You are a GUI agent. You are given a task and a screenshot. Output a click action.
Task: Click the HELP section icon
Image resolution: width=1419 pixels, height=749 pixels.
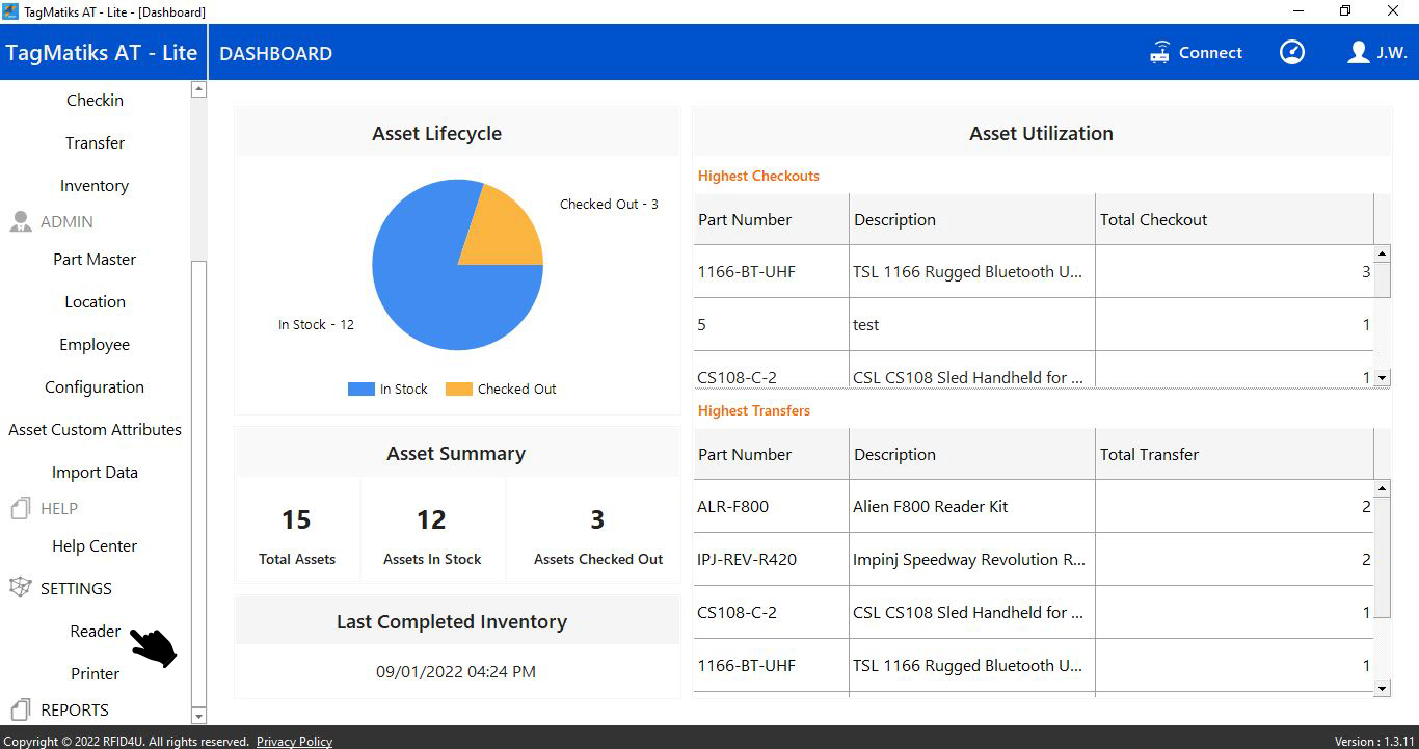click(x=20, y=509)
